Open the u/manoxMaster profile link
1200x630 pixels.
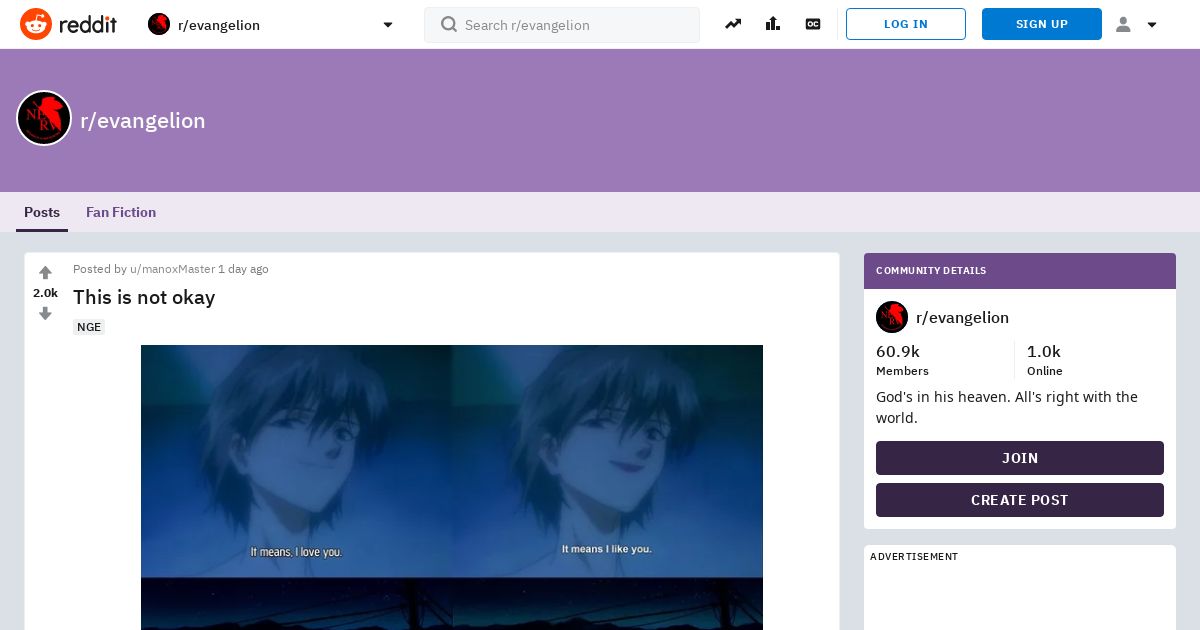click(172, 269)
